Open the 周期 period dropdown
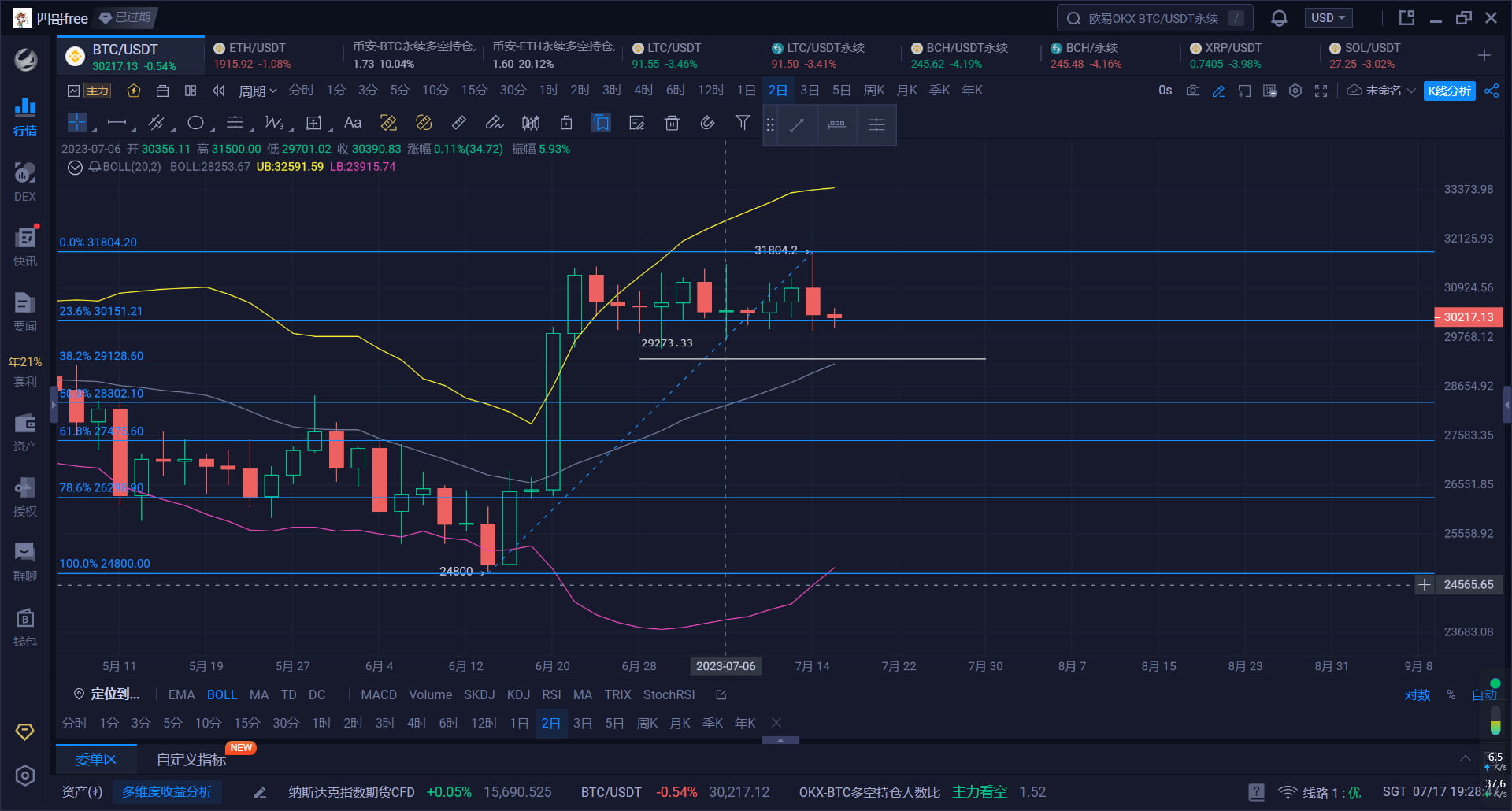This screenshot has height=811, width=1512. coord(258,91)
